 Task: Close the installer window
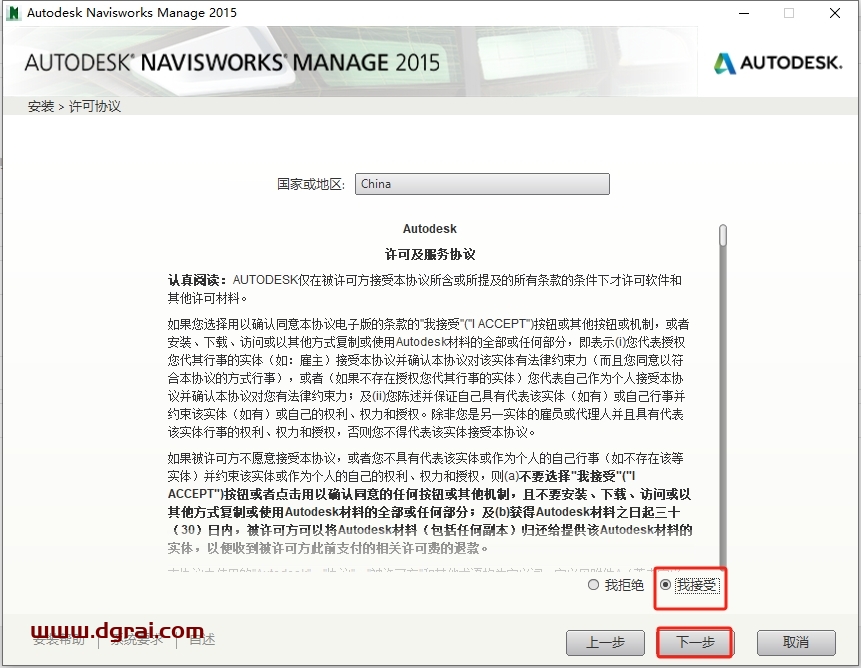click(835, 13)
